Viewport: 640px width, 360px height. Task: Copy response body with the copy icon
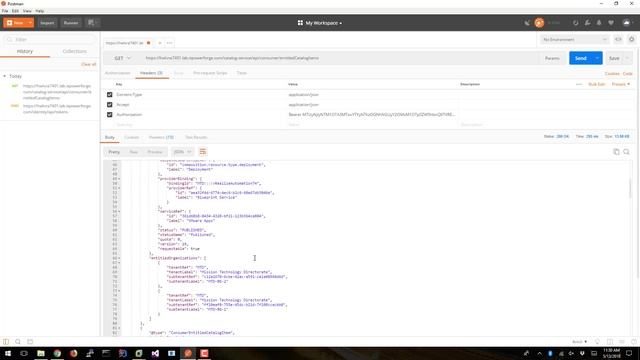point(616,152)
